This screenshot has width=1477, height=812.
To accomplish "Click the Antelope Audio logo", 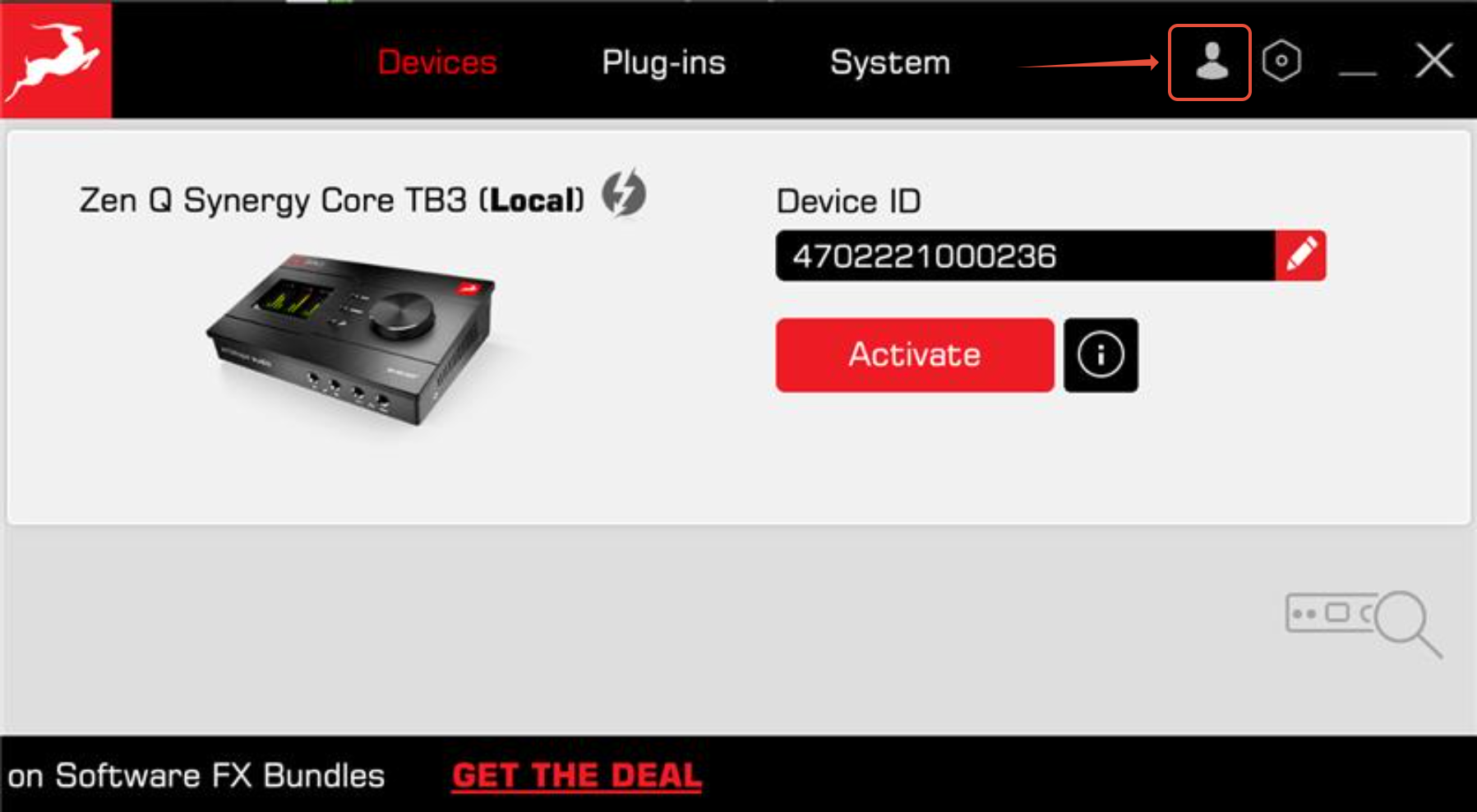I will pyautogui.click(x=56, y=61).
